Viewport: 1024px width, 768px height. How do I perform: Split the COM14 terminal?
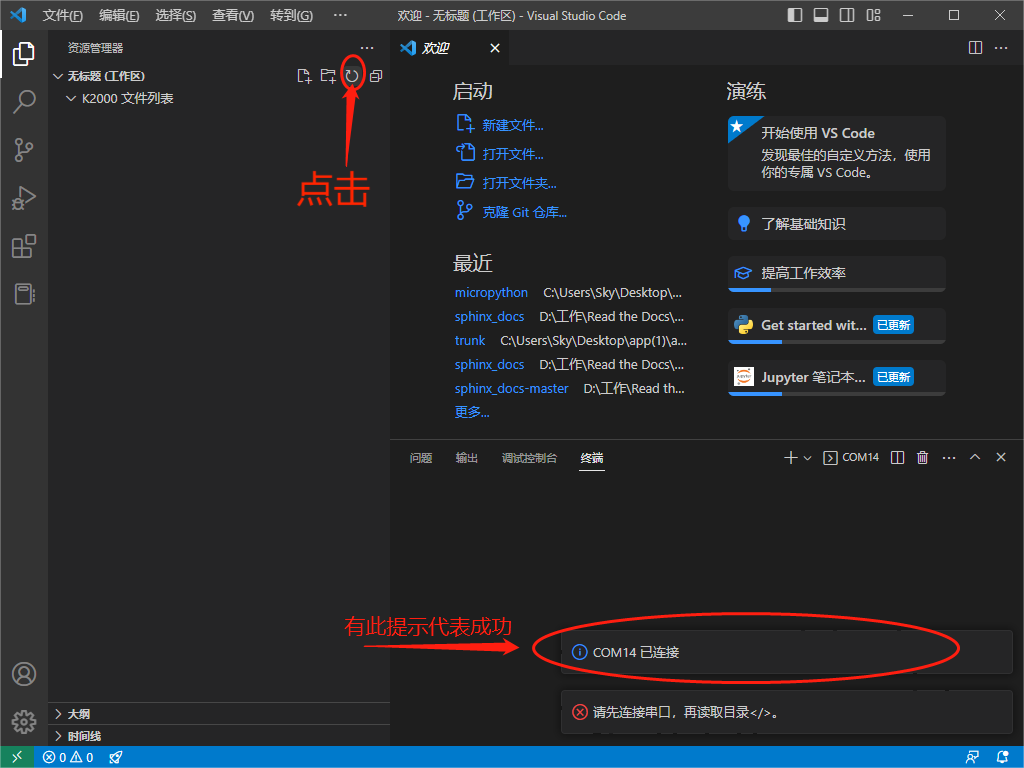[897, 458]
